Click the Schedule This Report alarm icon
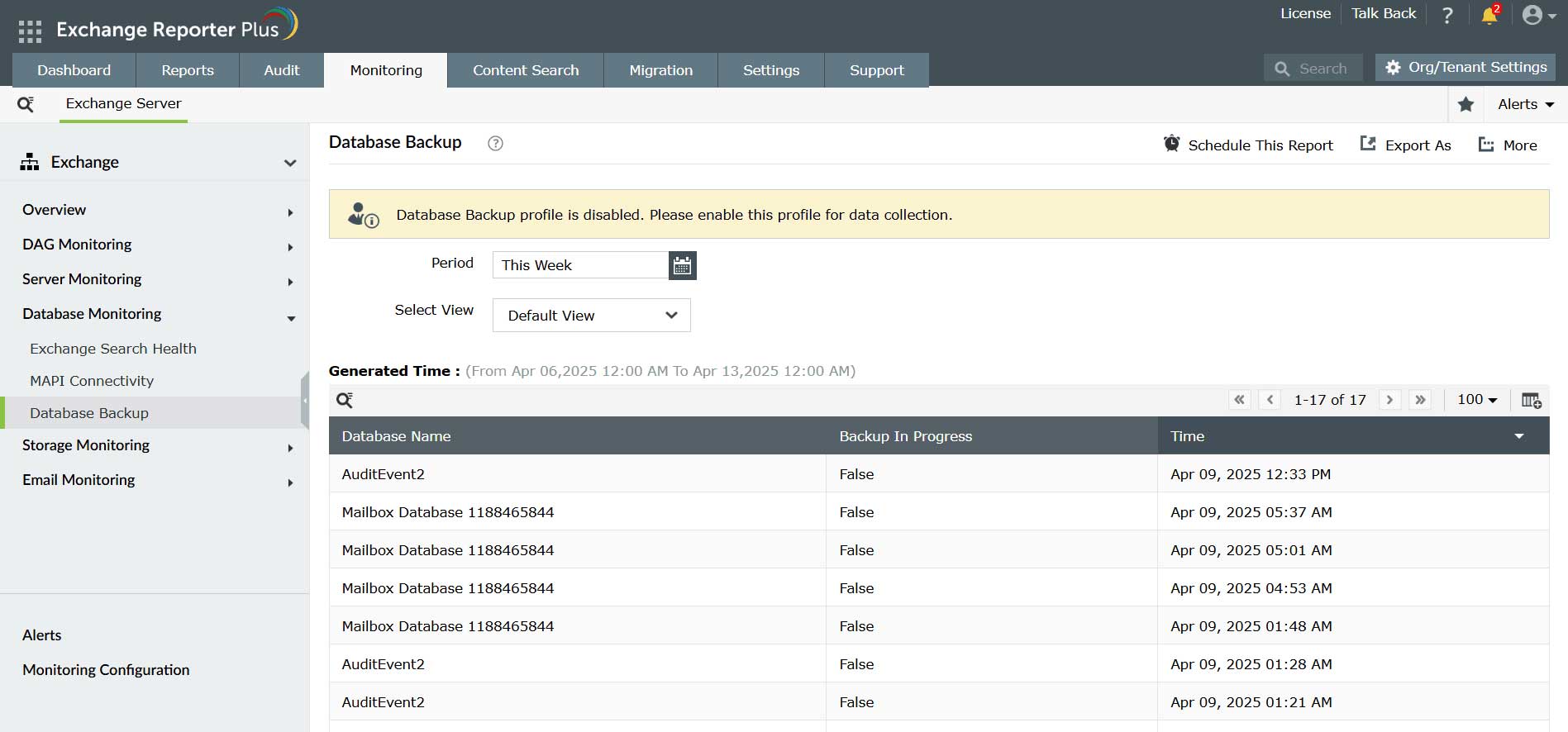1568x732 pixels. 1172,144
